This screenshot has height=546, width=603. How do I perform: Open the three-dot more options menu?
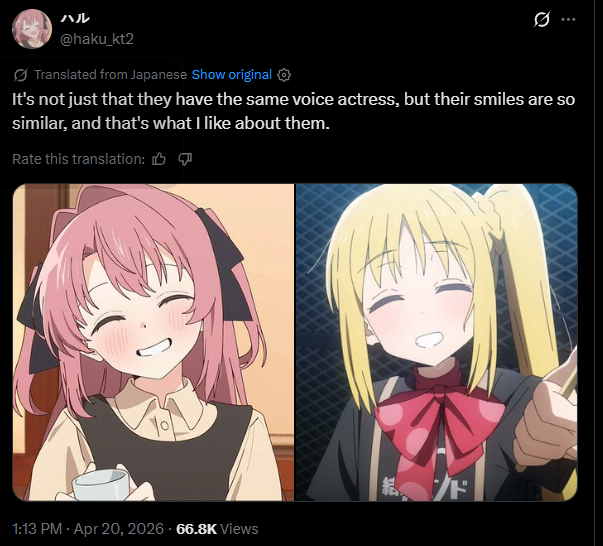point(568,19)
